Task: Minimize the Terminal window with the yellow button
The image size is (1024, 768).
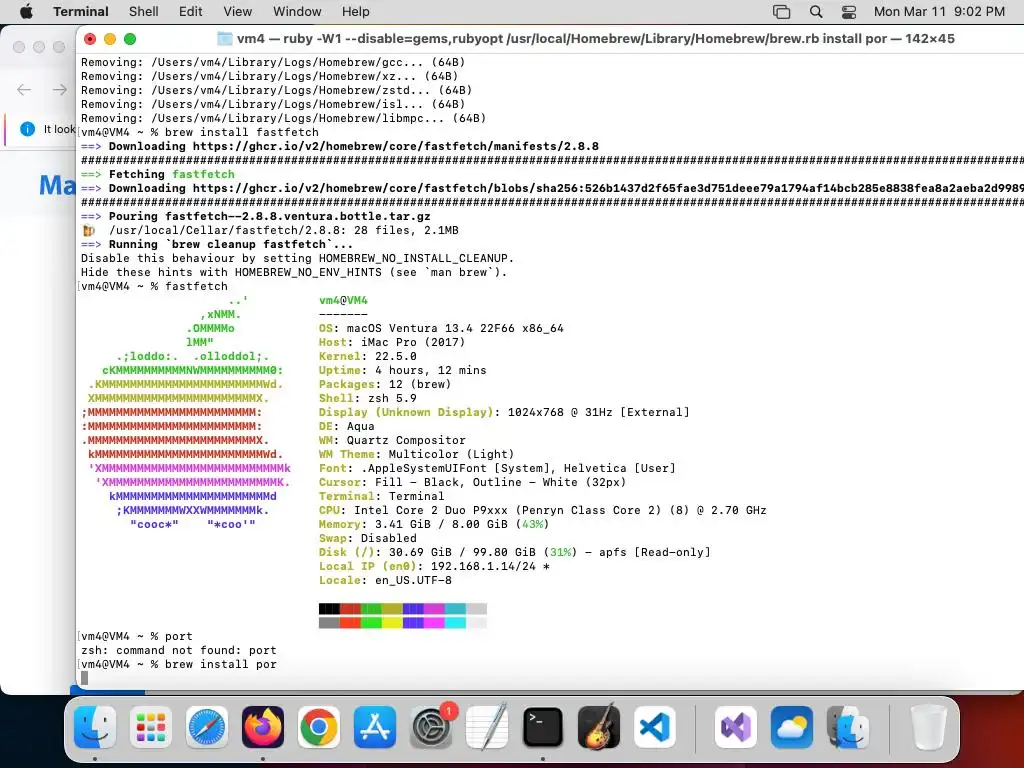Action: click(x=110, y=39)
